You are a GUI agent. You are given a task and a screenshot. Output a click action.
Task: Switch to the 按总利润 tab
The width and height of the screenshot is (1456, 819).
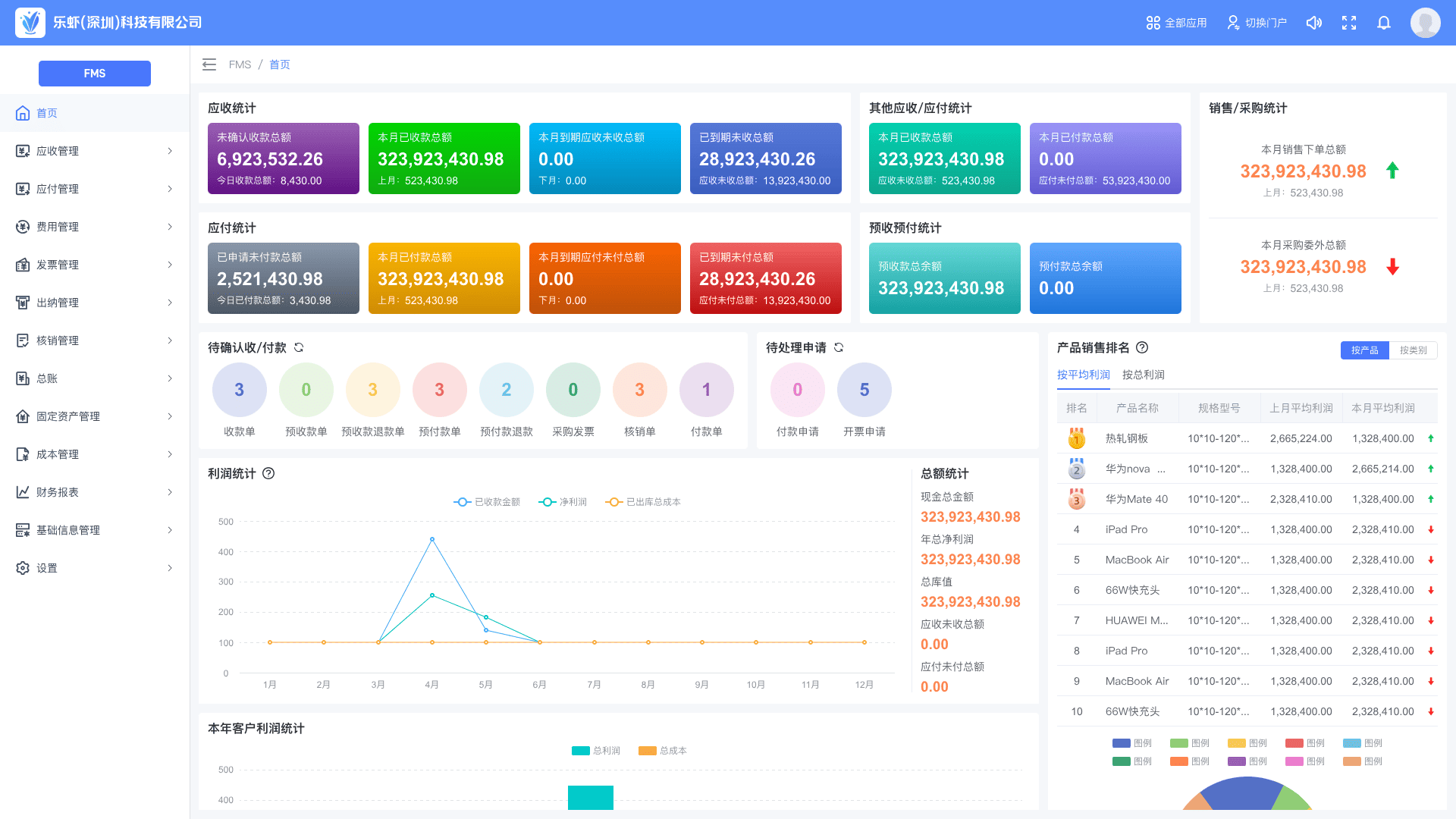1143,375
